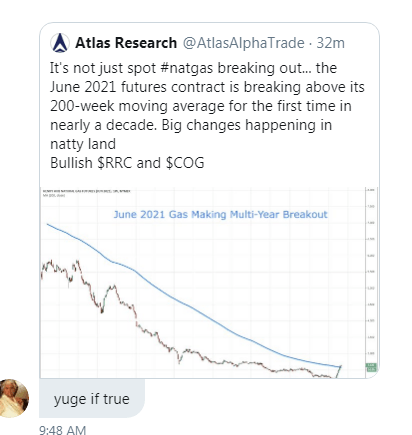Select the $COG cashtag

coord(185,163)
